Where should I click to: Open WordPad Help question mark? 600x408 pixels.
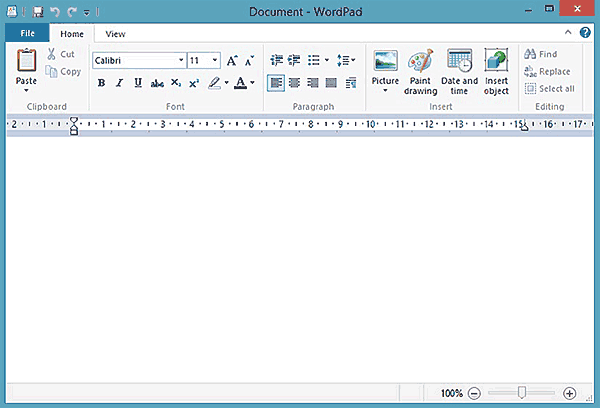[585, 33]
